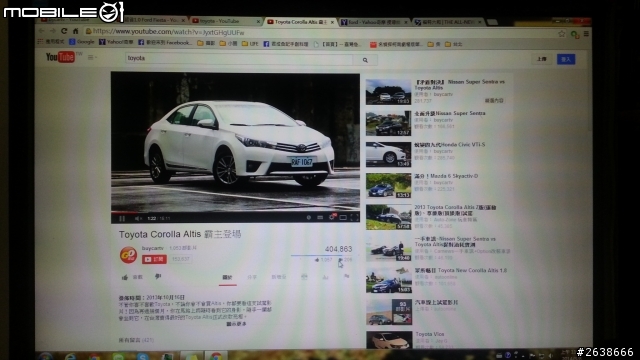The width and height of the screenshot is (640, 360).
Task: Close the 'Toyota Corolla Altis' tab
Action: point(333,22)
